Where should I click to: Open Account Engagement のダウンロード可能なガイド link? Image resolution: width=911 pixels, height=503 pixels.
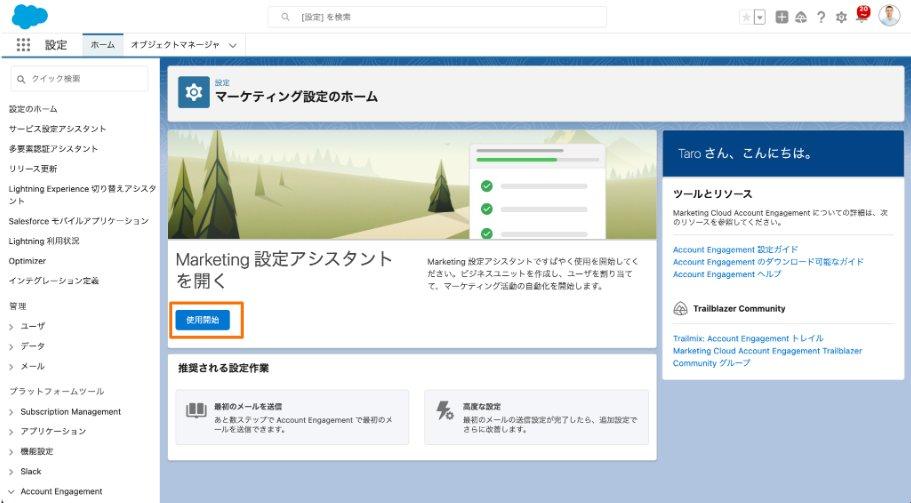point(768,262)
